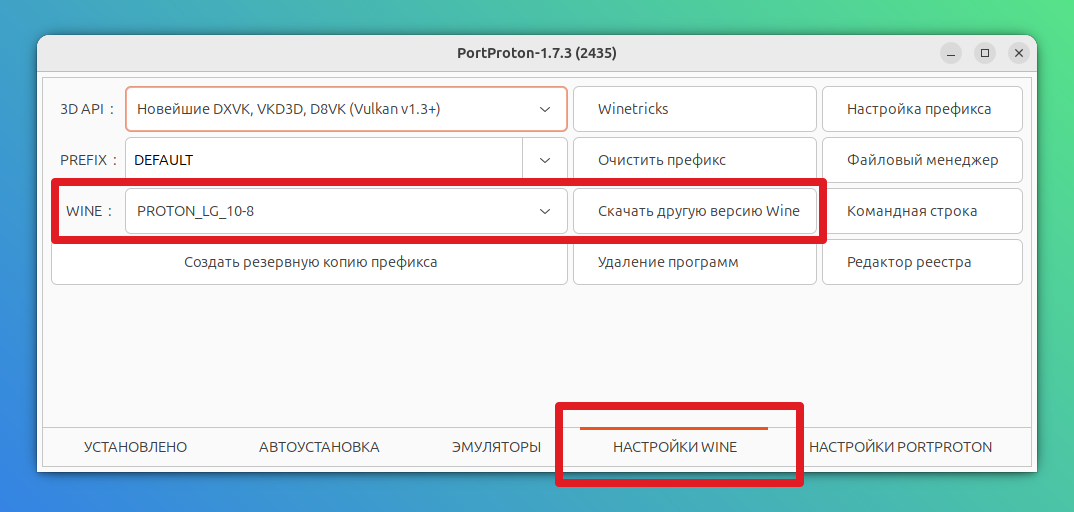Open Файловый менеджер

click(x=922, y=160)
